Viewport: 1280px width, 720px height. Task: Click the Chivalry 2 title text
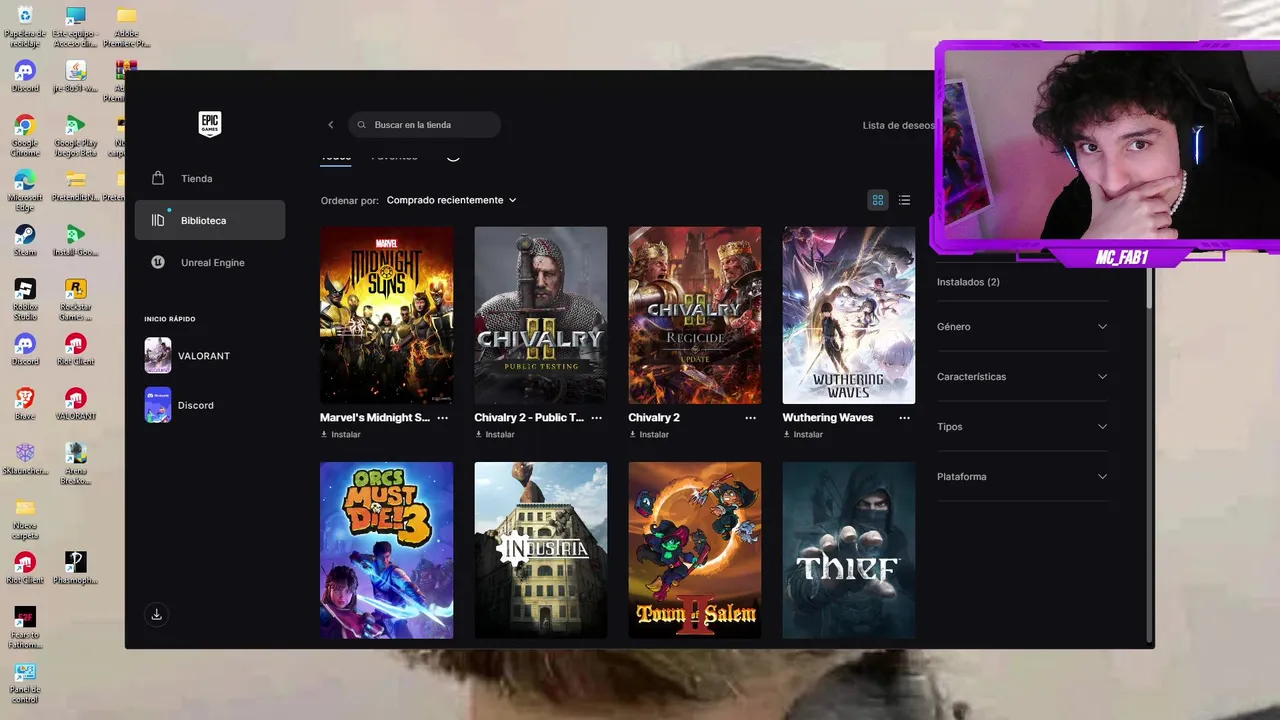654,418
